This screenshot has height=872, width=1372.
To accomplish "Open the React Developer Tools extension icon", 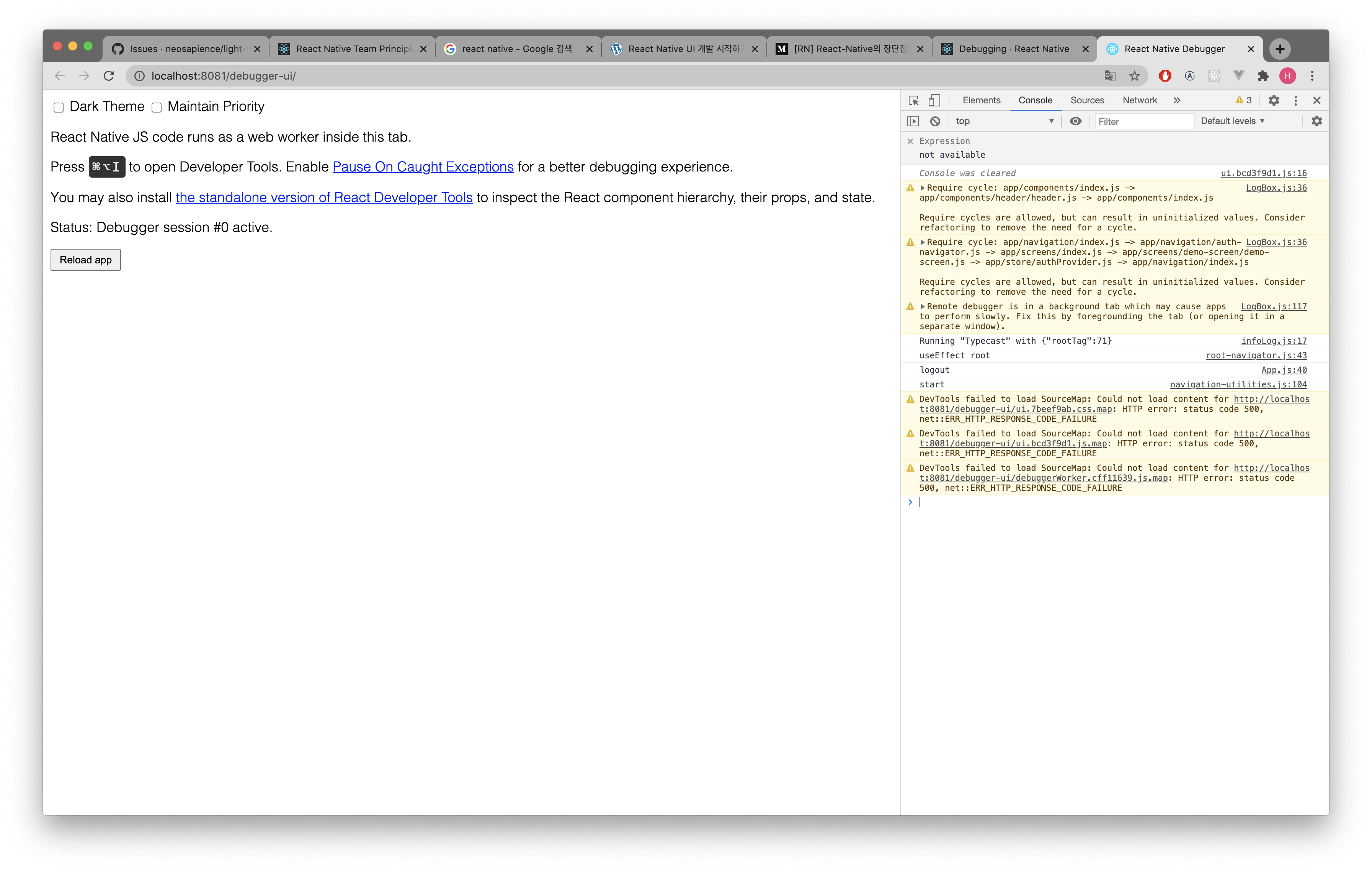I will 1214,76.
